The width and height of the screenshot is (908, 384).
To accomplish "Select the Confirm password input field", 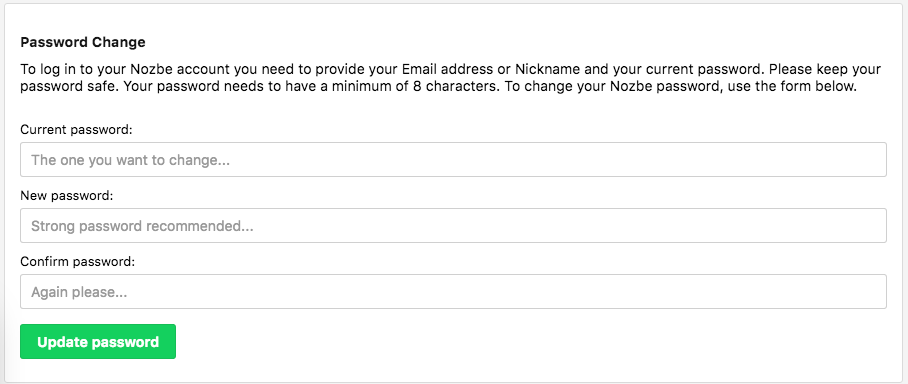I will (453, 291).
